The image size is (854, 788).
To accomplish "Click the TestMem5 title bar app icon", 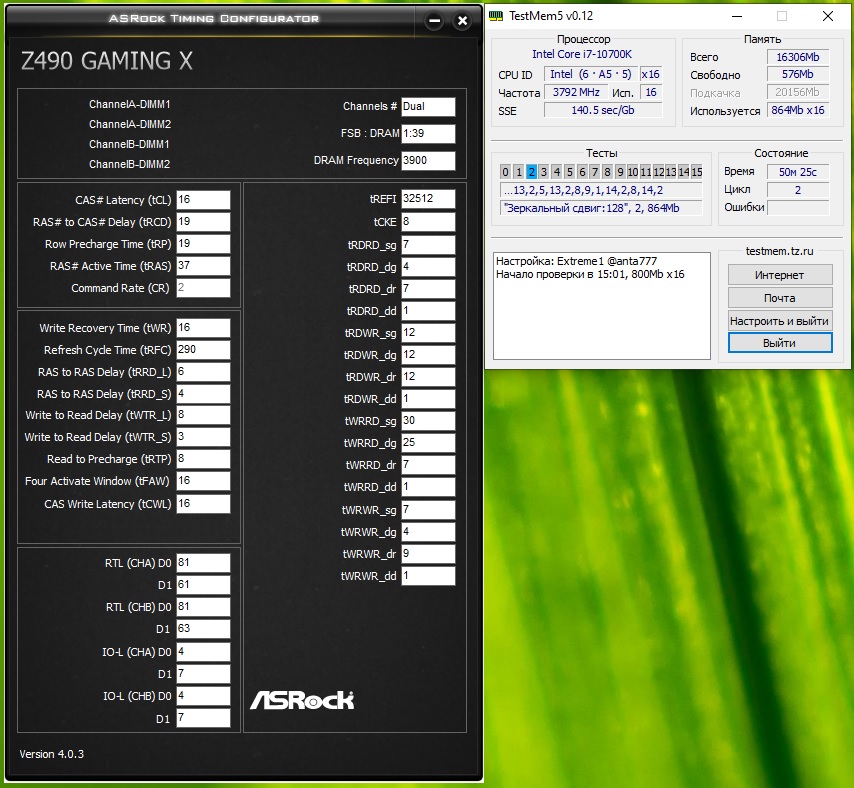I will [x=496, y=16].
